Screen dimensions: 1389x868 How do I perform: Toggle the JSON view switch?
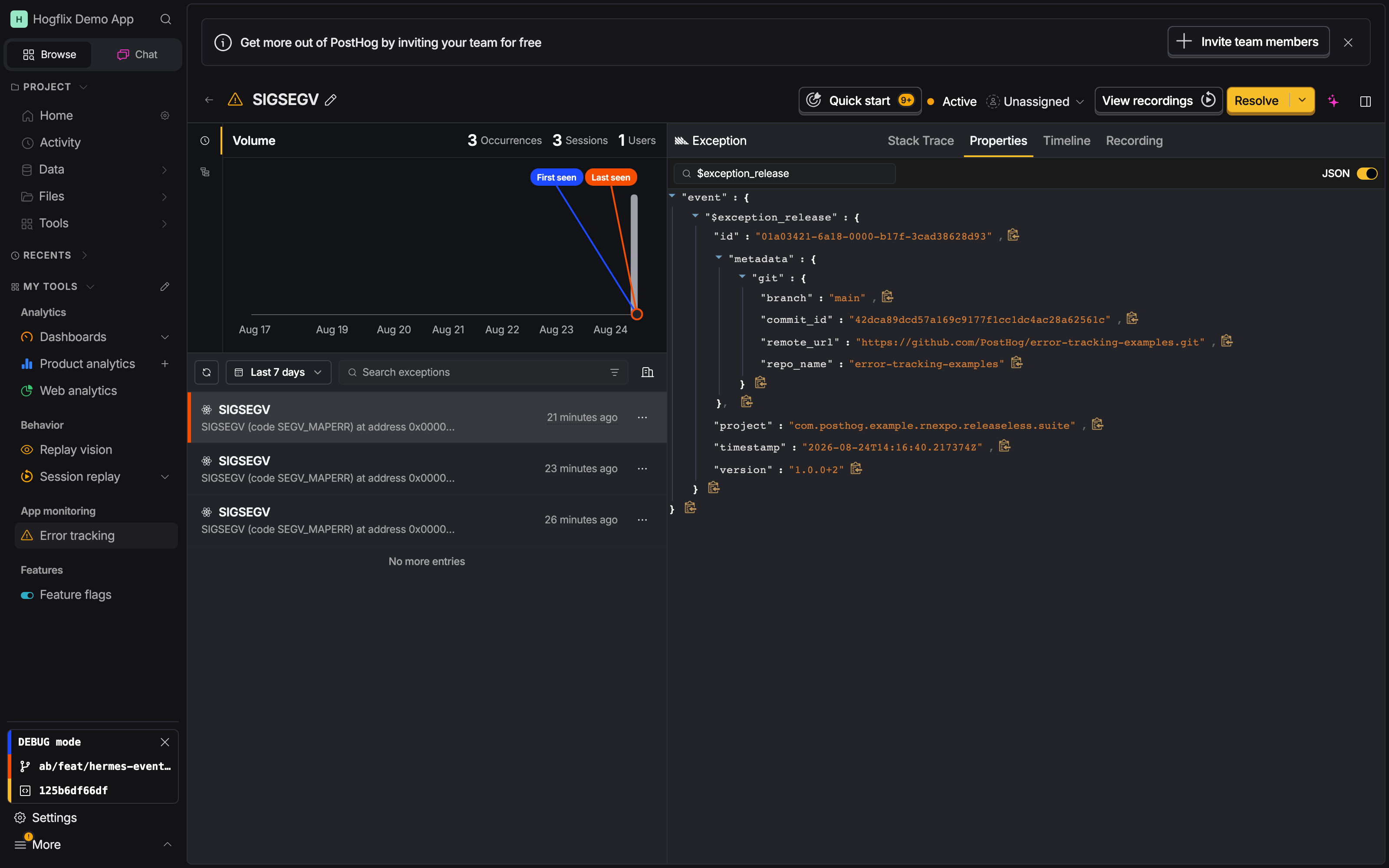tap(1366, 173)
